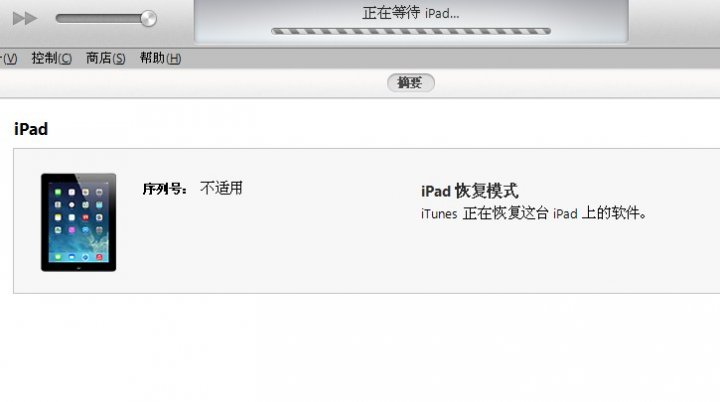Click the striped progress bar

point(411,31)
